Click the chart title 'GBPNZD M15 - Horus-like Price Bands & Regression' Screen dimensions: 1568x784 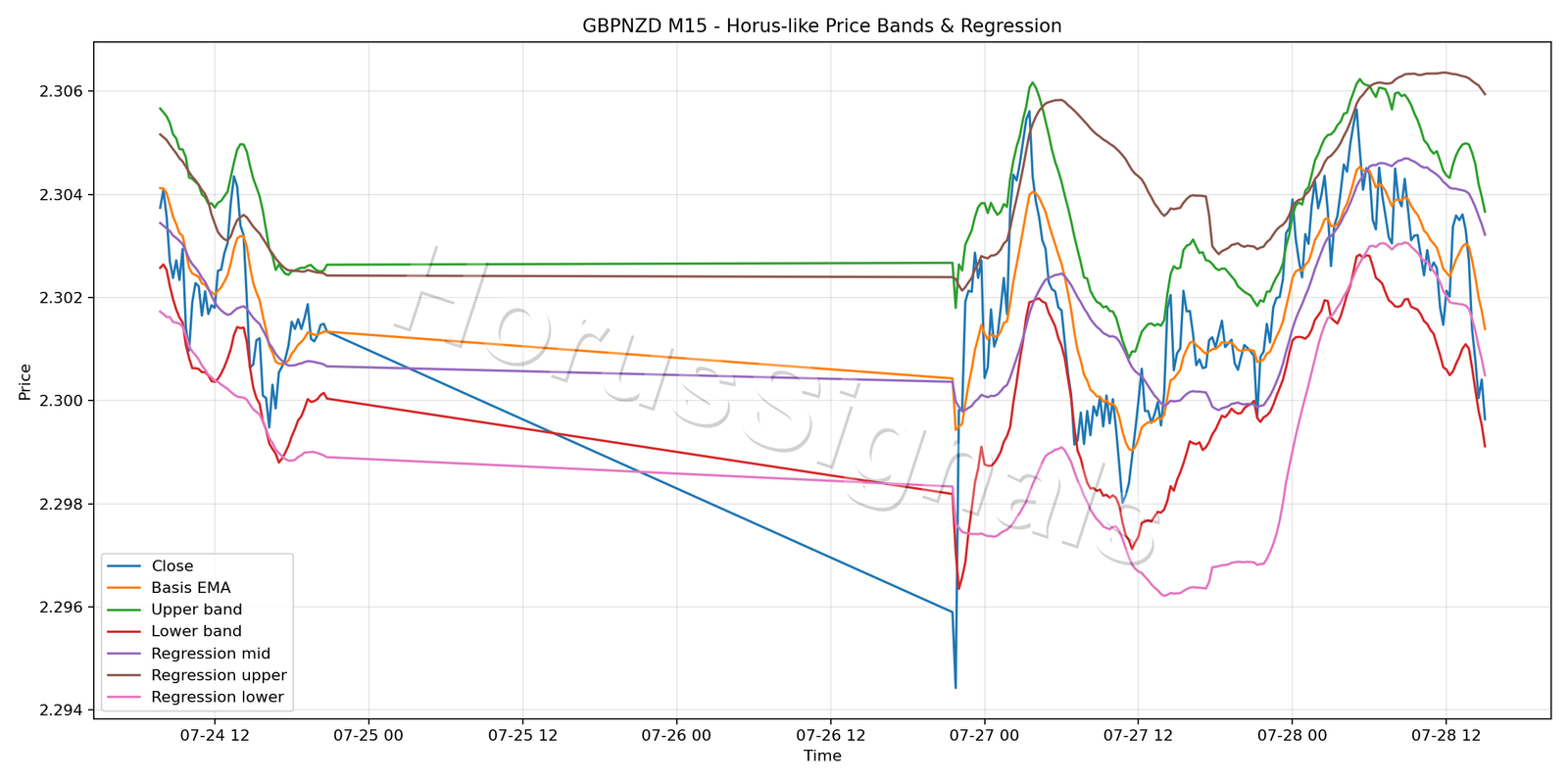822,26
